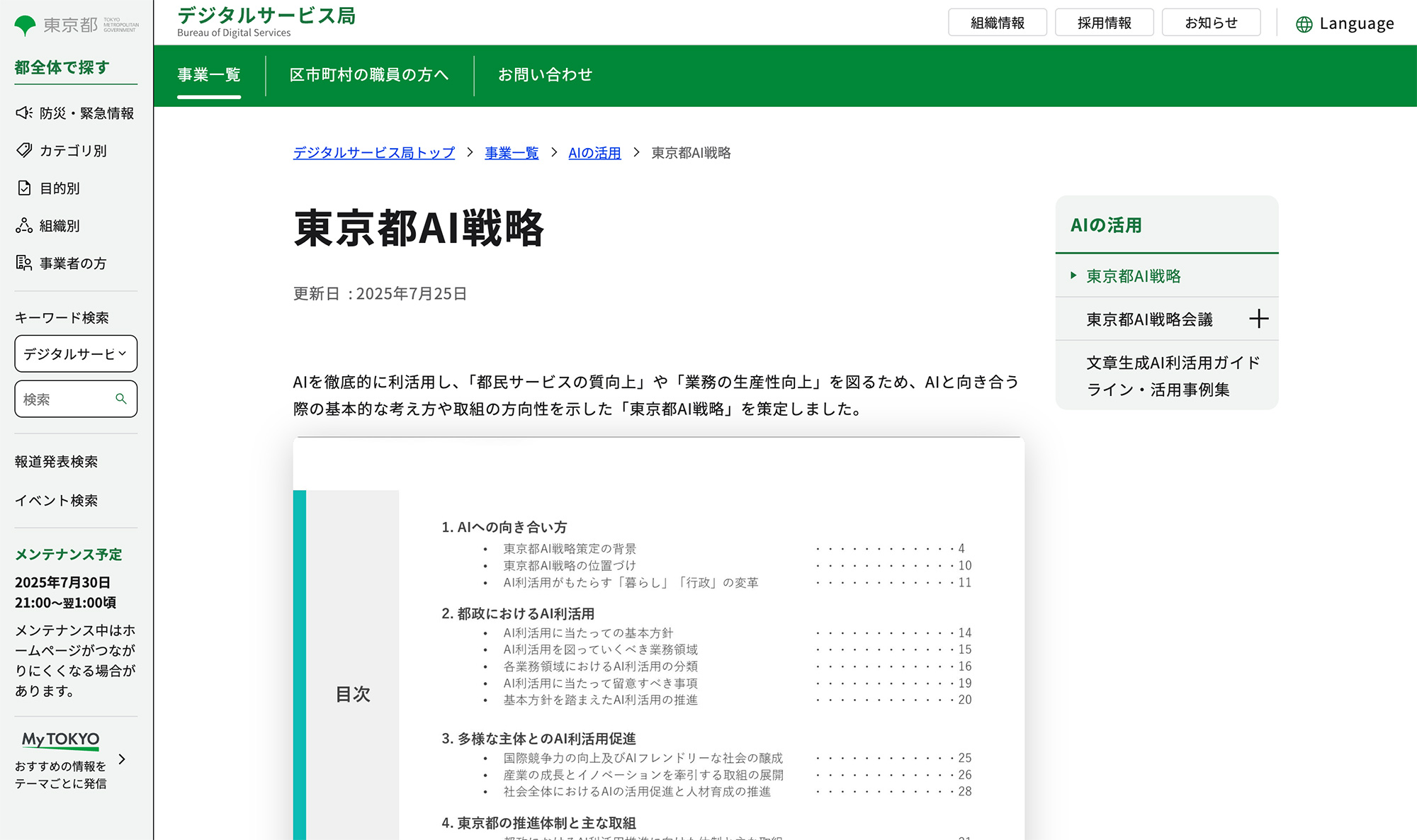Click the magnifier icon in the search box
The image size is (1417, 840).
(121, 399)
